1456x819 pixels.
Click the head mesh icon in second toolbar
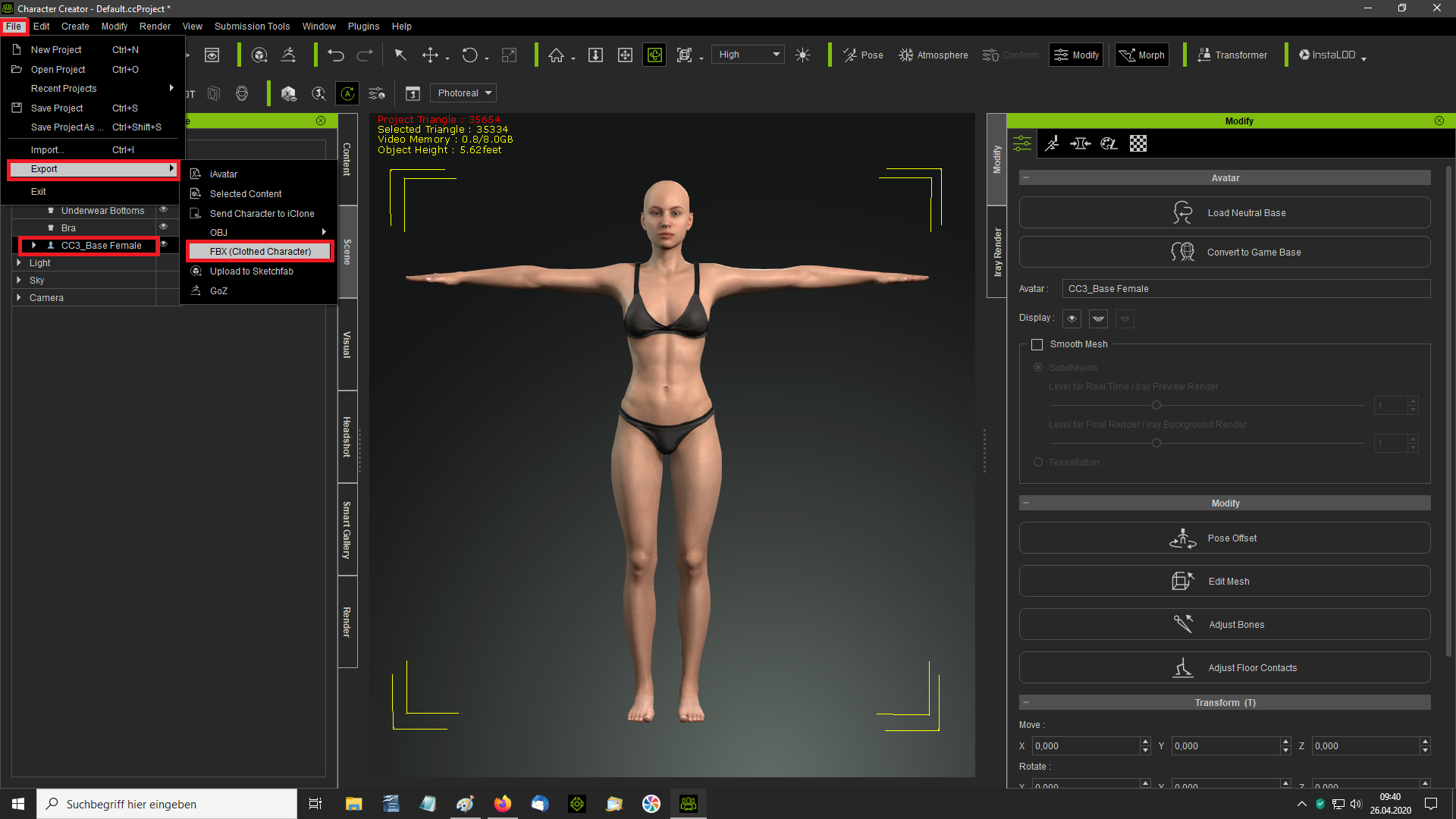(242, 93)
